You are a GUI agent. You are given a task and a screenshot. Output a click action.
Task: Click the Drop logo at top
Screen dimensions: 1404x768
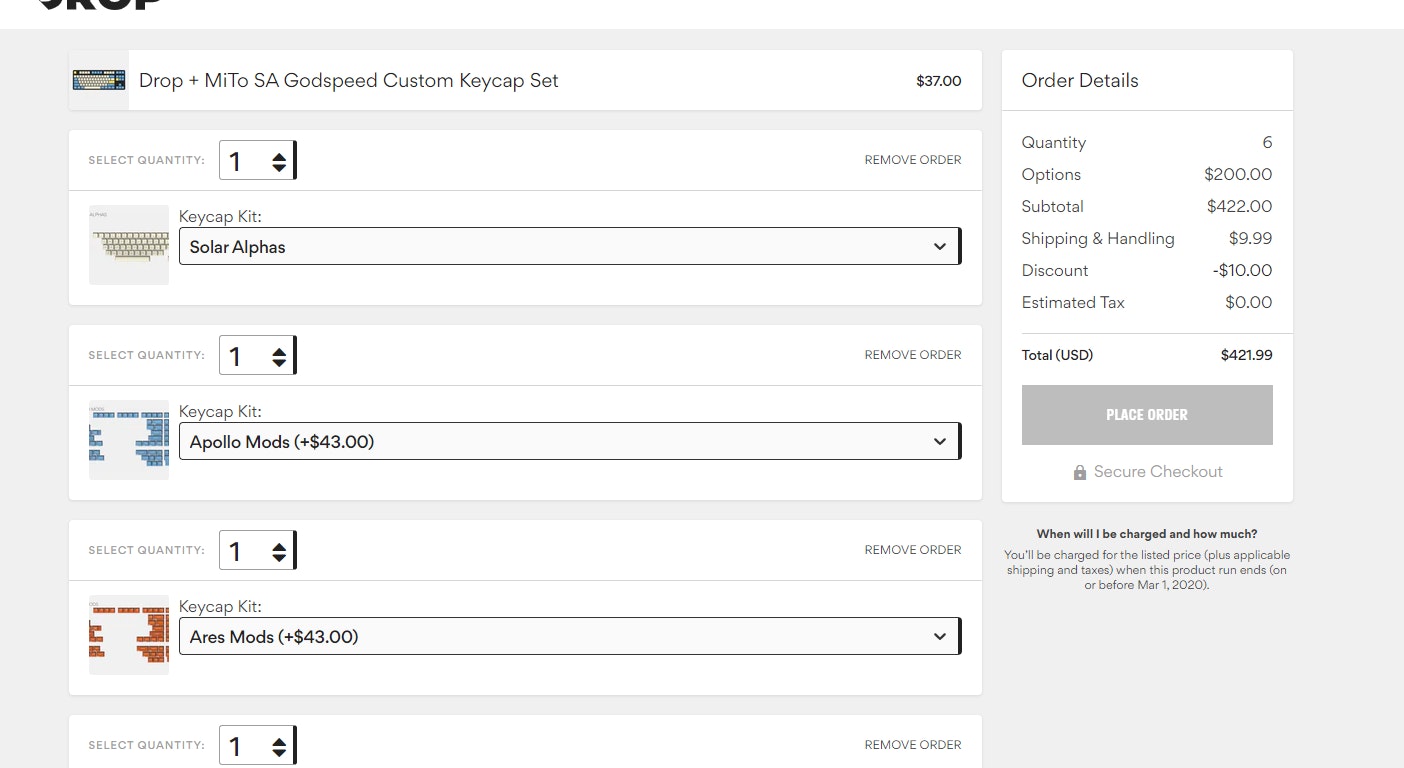100,3
